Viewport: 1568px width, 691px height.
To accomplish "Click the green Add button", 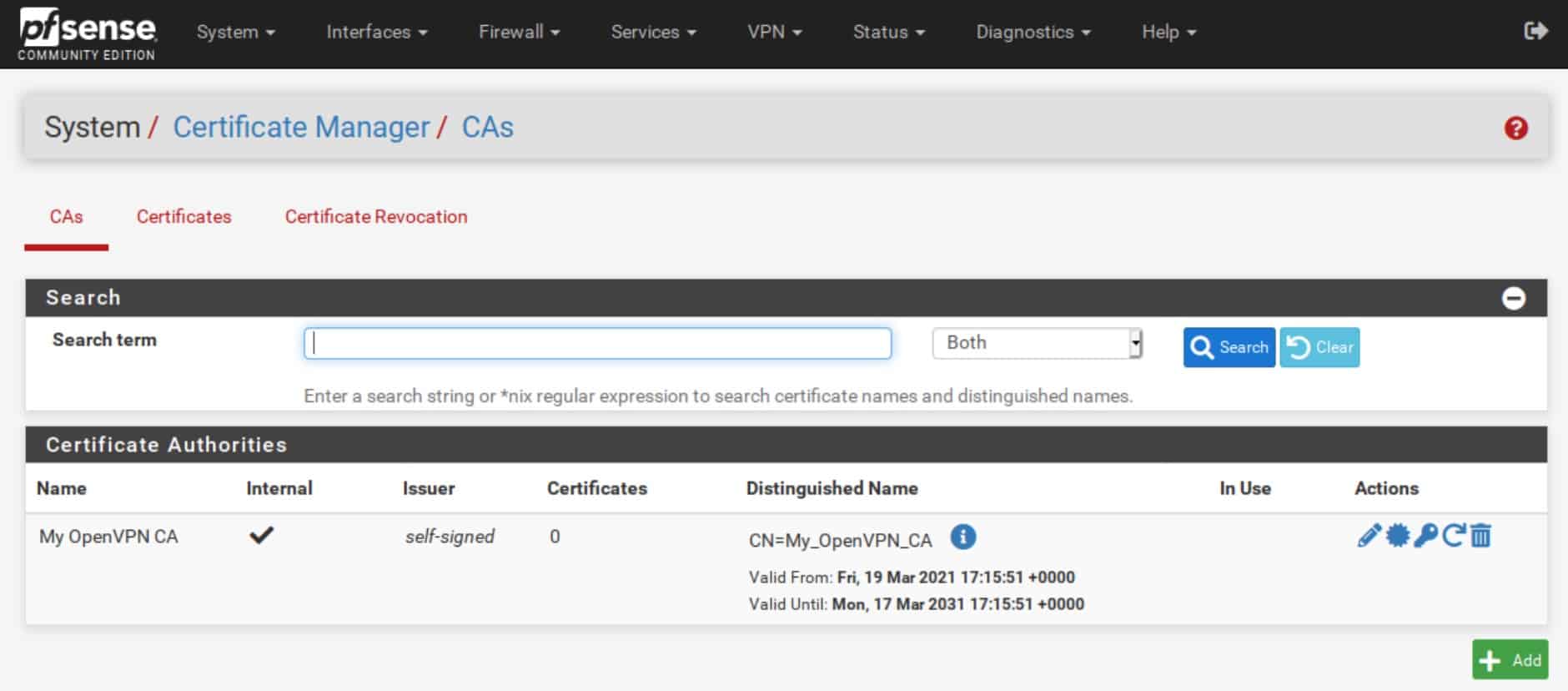I will (1510, 660).
